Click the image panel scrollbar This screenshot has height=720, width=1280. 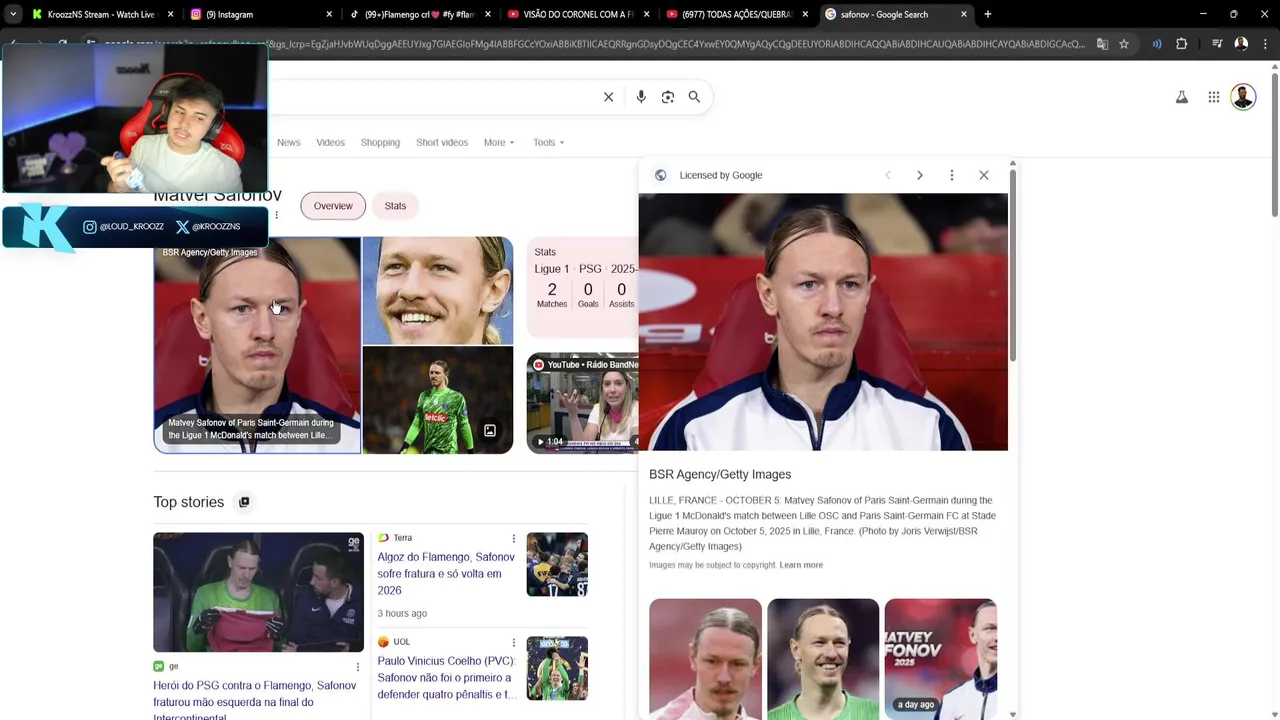(1013, 267)
